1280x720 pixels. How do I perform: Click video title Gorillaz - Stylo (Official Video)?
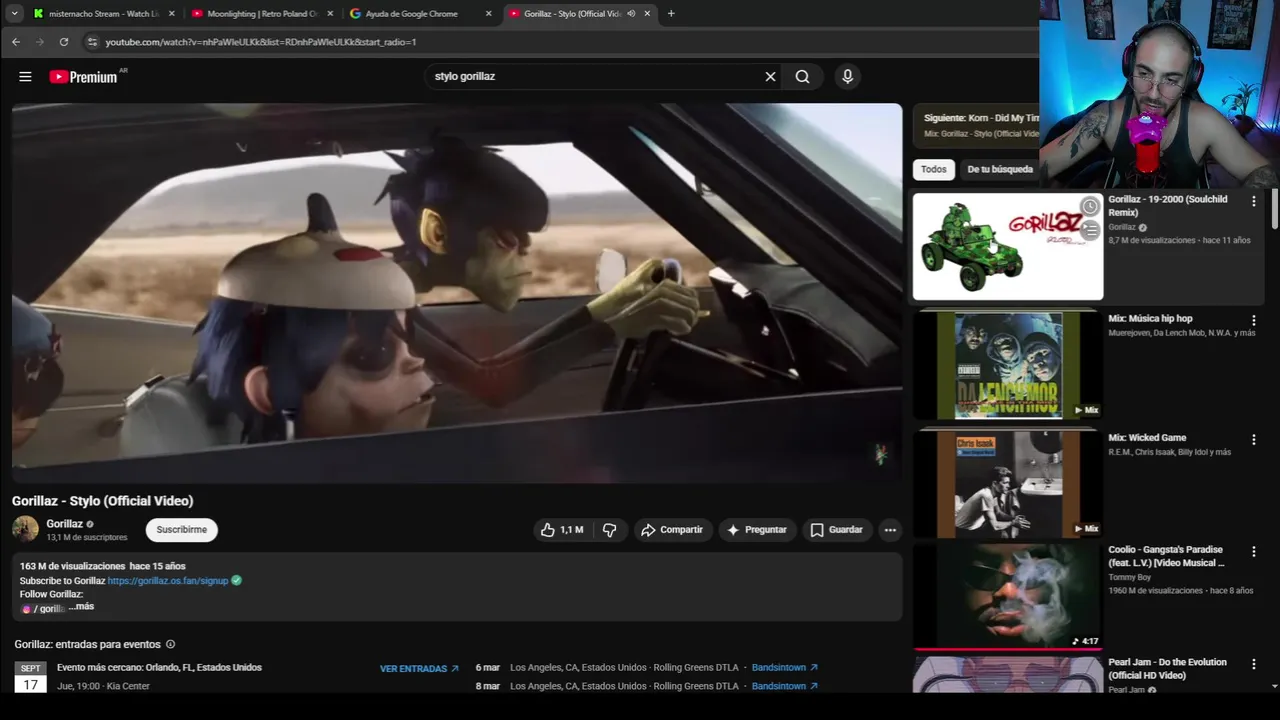102,501
